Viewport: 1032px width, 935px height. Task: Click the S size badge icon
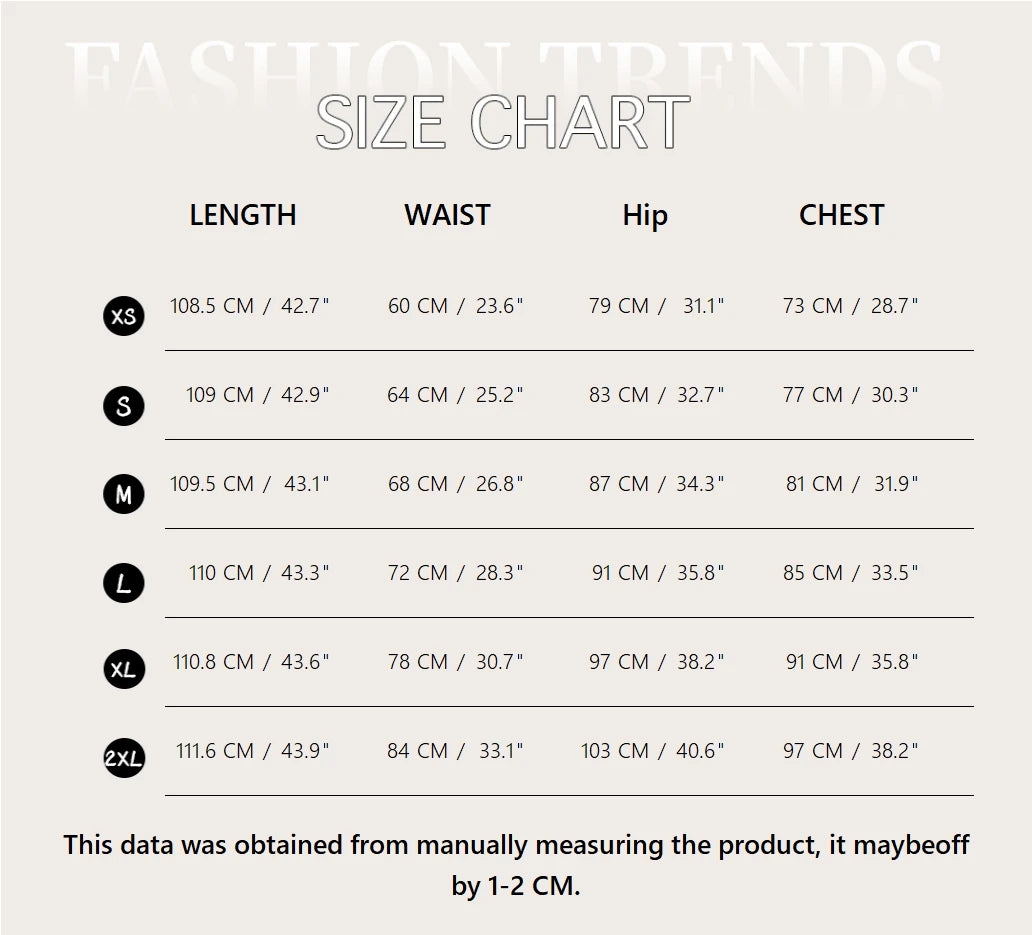click(124, 406)
